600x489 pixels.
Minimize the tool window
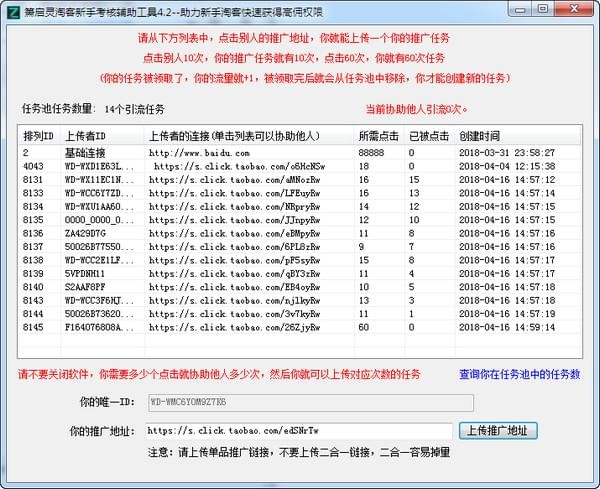(520, 9)
